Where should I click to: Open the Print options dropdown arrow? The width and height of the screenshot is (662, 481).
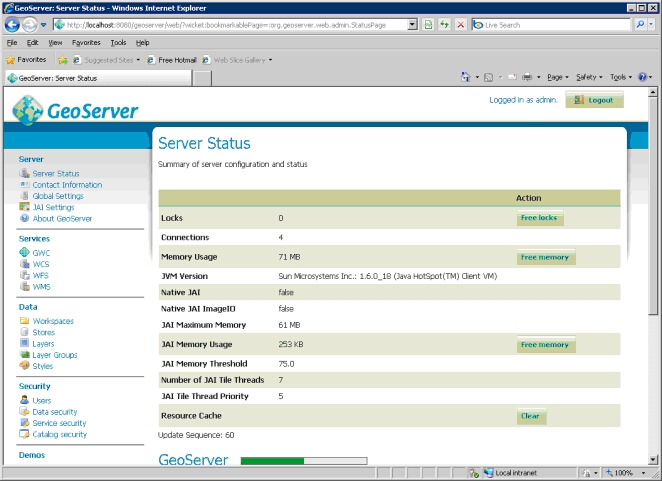pos(538,77)
